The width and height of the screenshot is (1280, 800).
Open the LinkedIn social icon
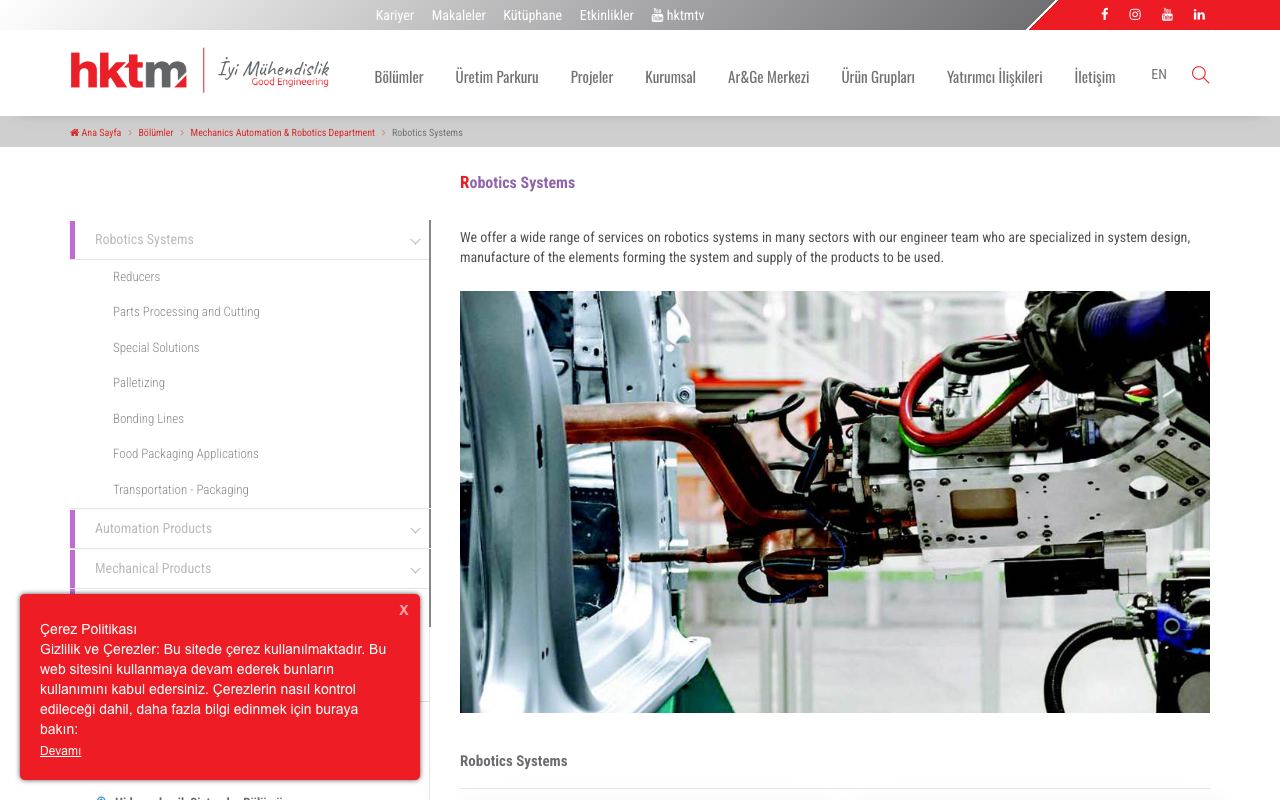point(1199,14)
